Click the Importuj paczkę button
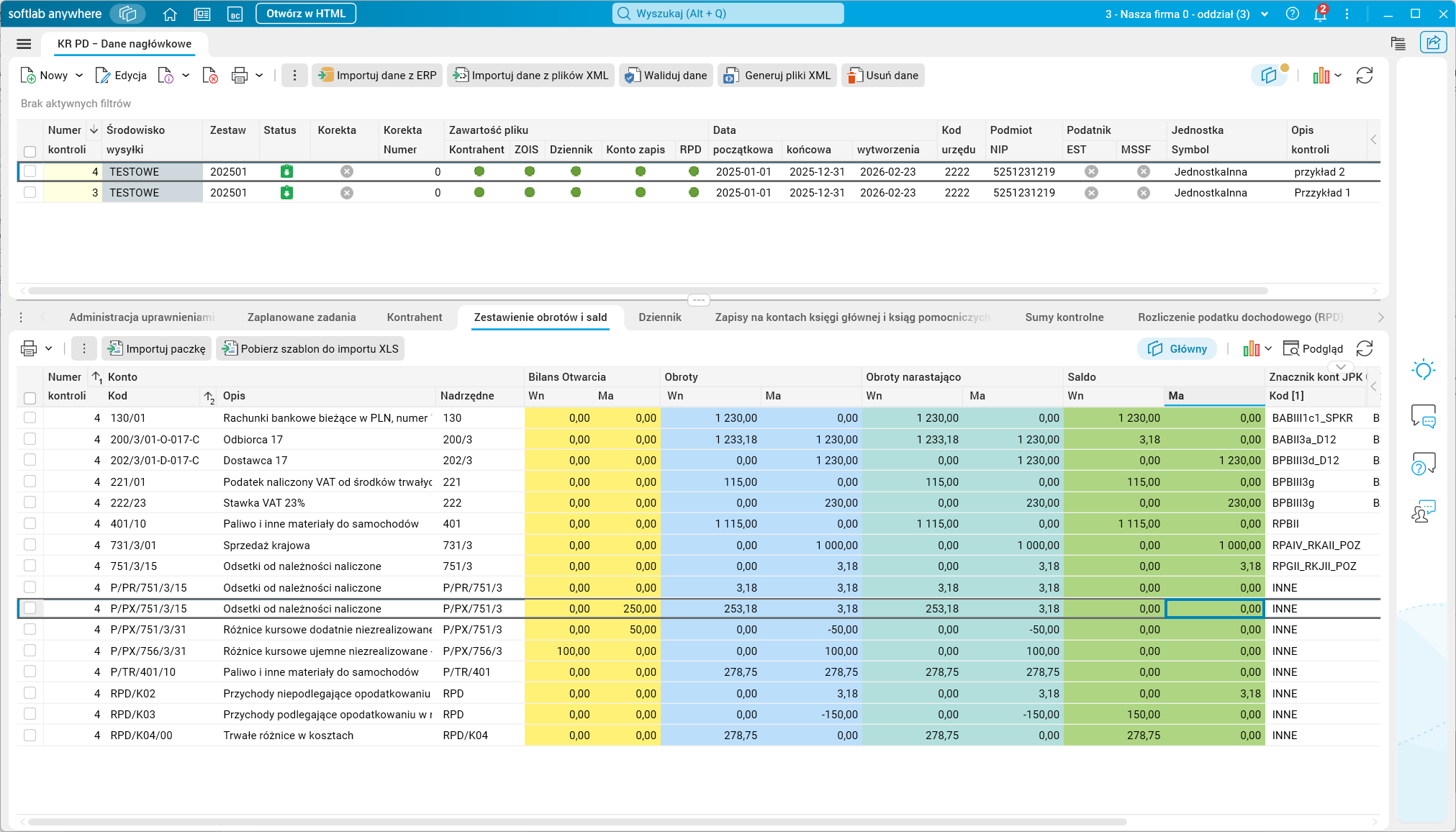The image size is (1456, 832). pos(157,349)
